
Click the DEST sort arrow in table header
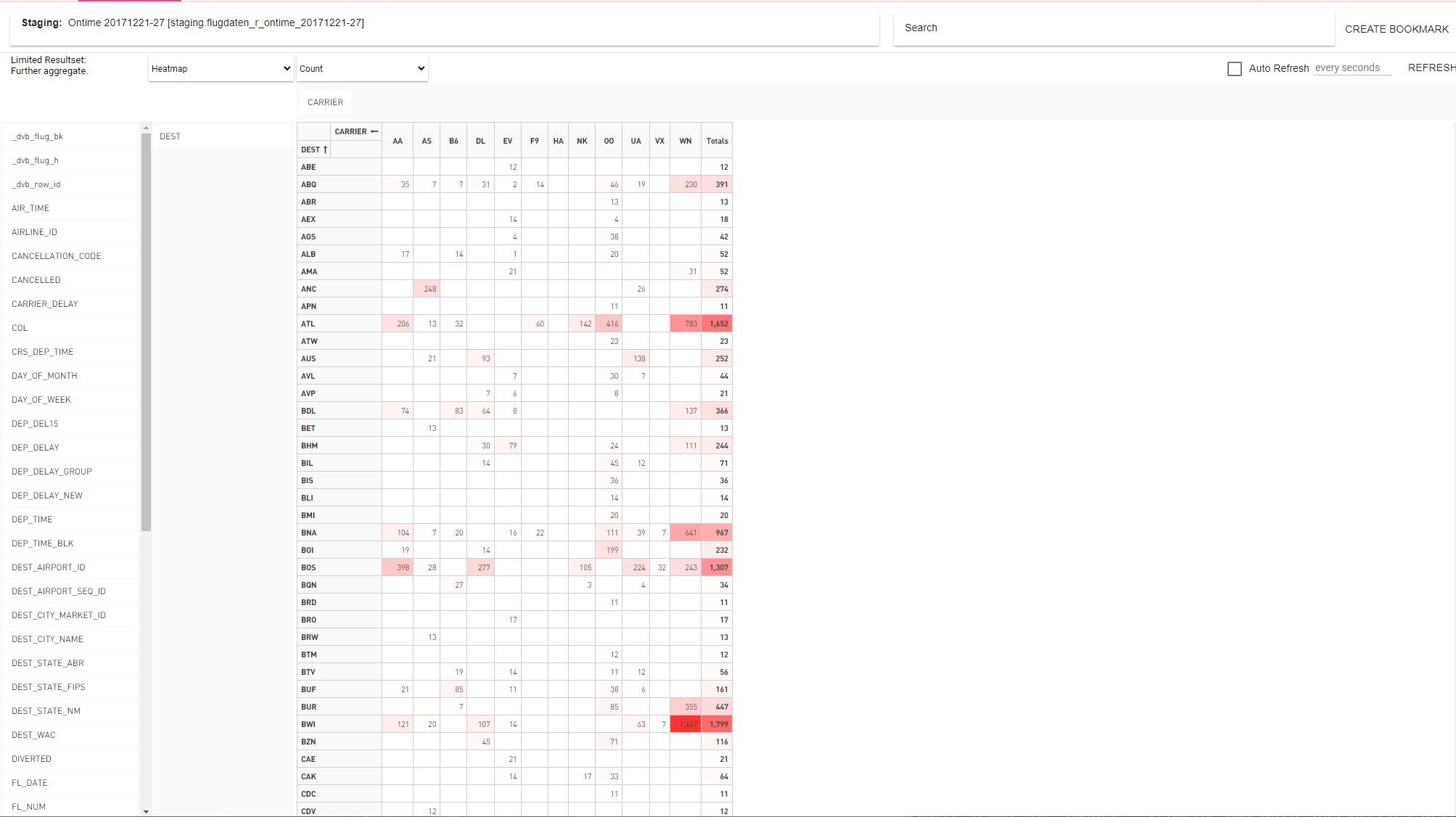pyautogui.click(x=325, y=149)
